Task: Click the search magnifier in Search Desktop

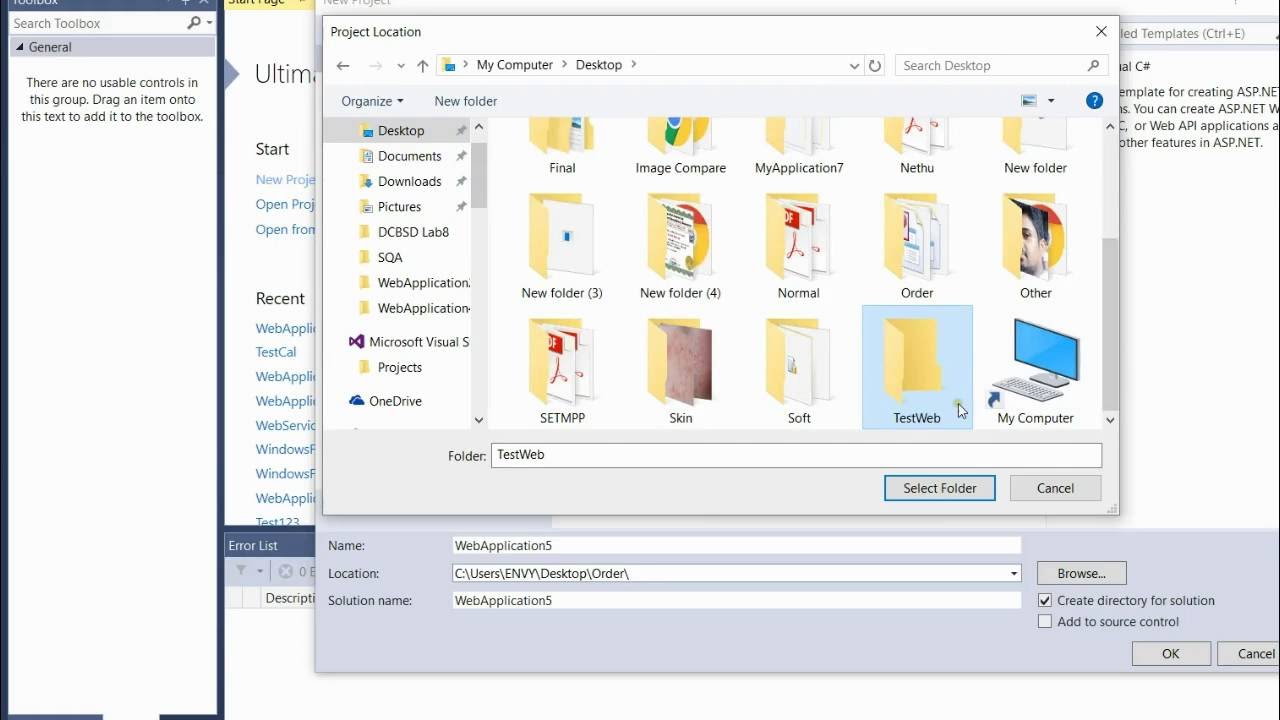Action: 1093,65
